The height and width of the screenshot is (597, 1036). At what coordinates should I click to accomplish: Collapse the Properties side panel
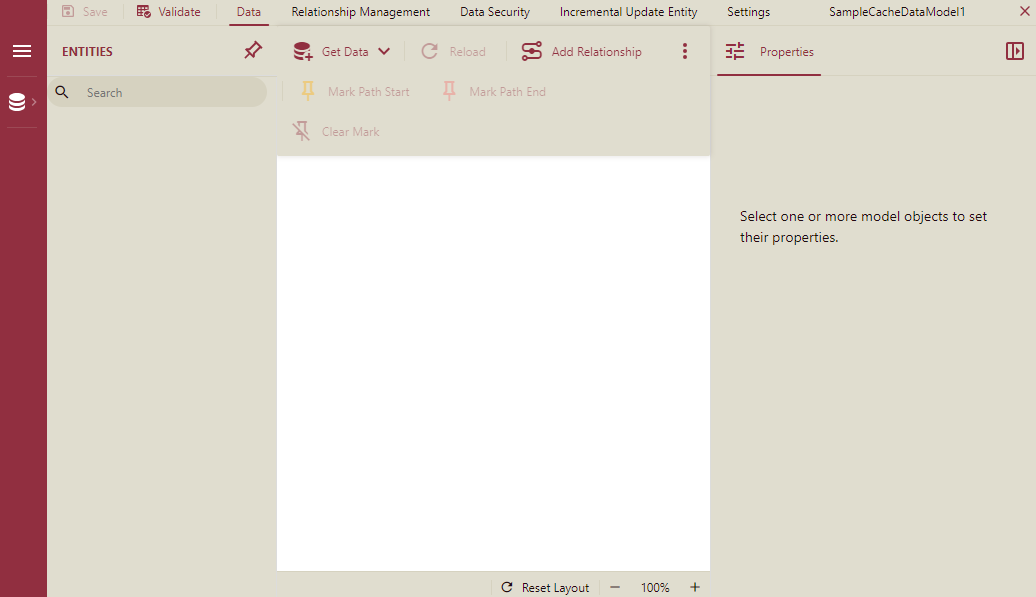1014,51
